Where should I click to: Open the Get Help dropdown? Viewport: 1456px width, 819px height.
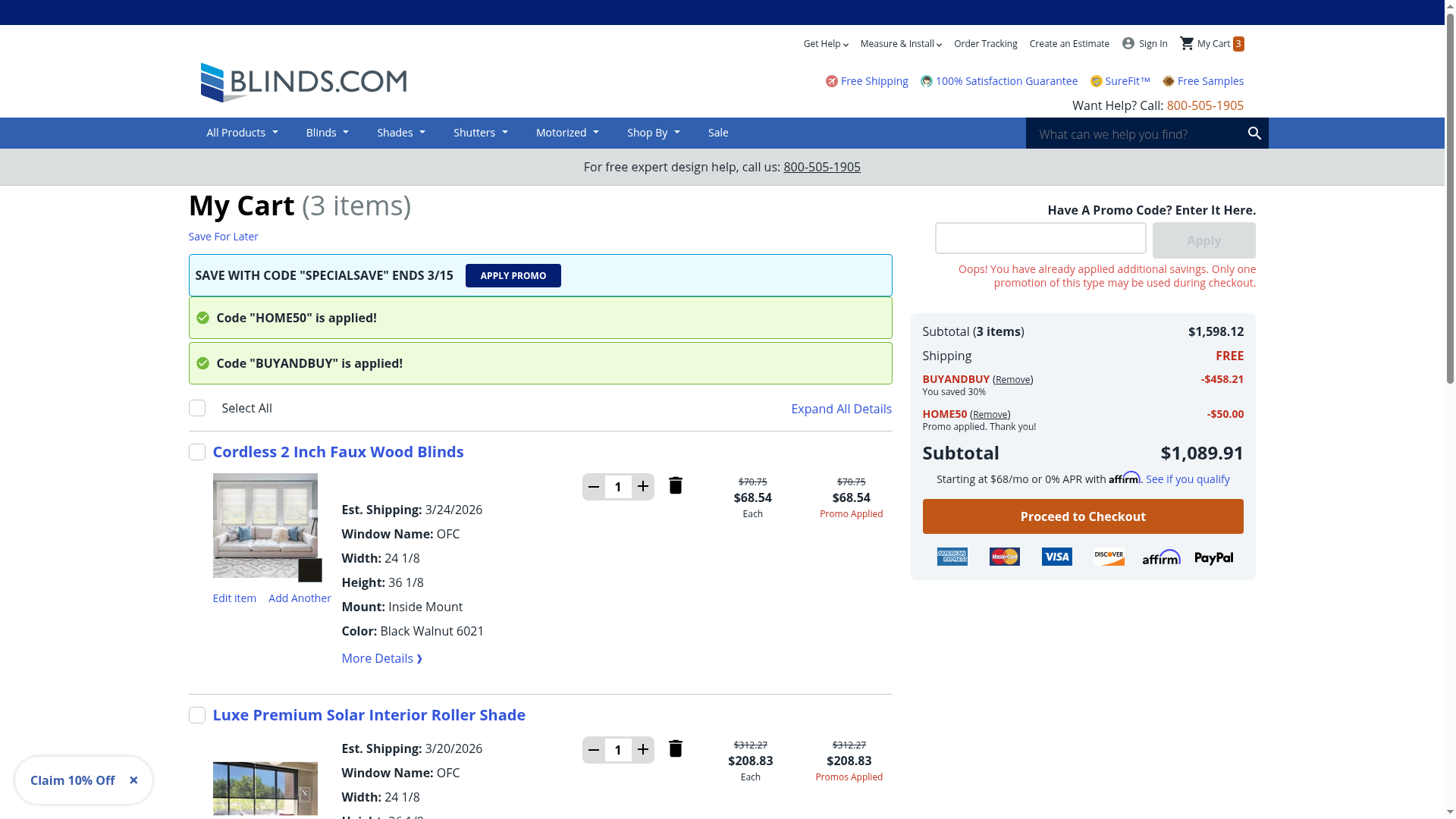(x=825, y=44)
